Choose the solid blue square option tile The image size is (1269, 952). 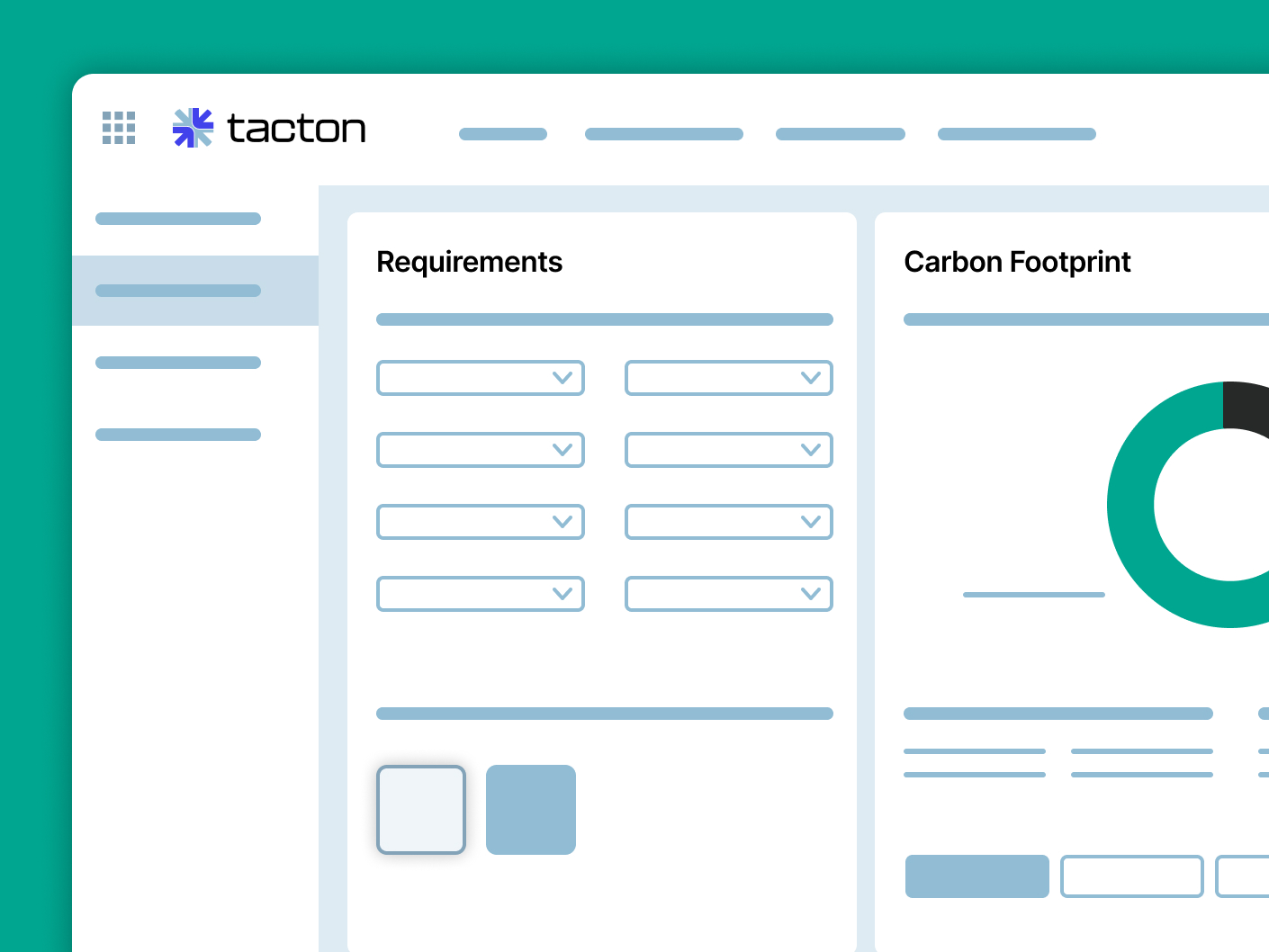[531, 810]
